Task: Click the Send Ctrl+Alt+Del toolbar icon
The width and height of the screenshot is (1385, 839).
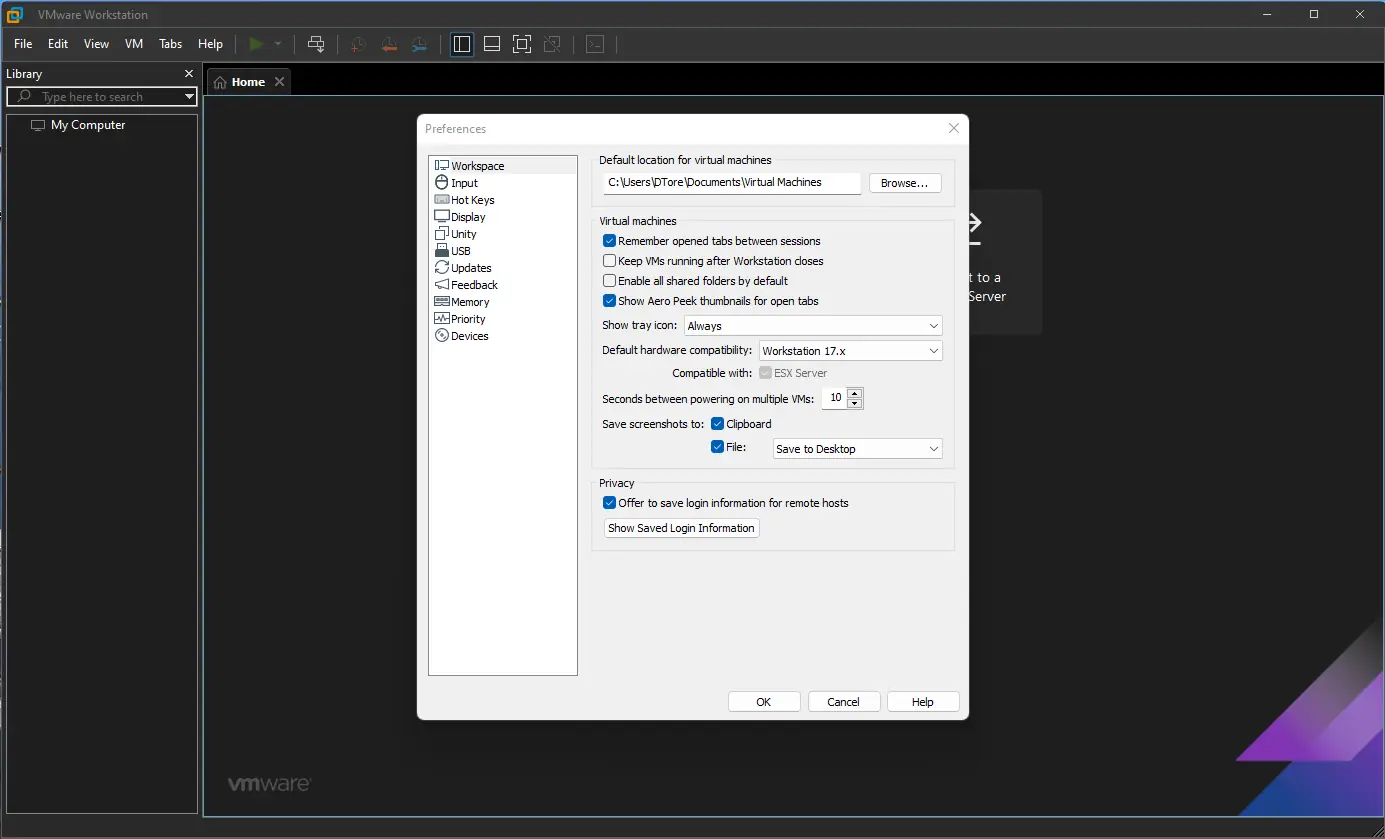Action: (x=316, y=44)
